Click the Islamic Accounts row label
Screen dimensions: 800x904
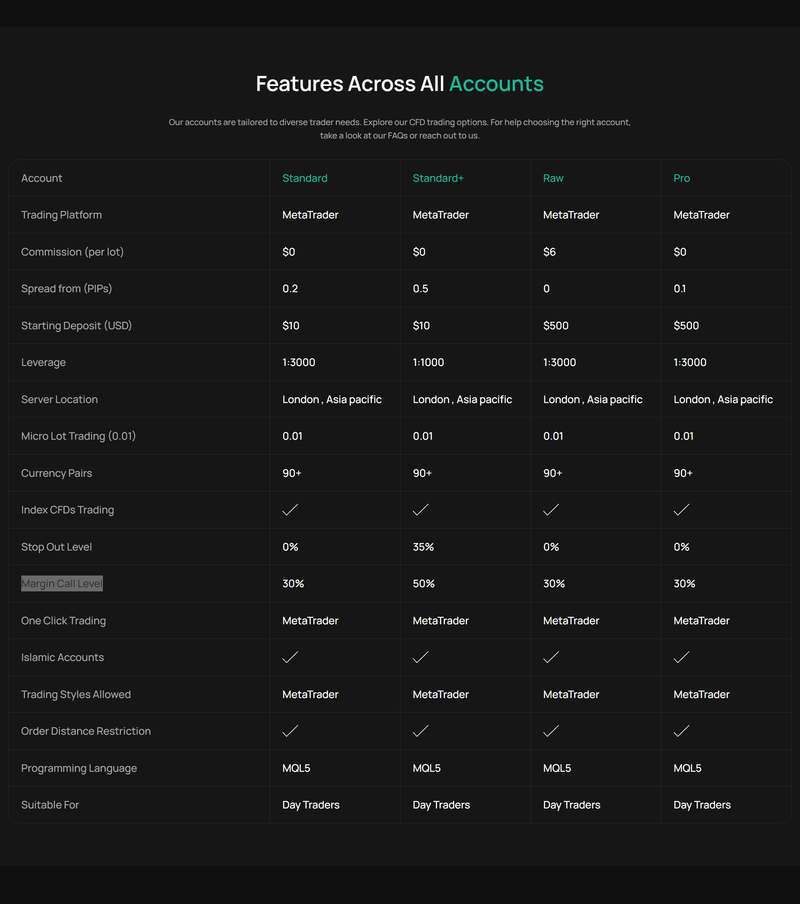pyautogui.click(x=62, y=657)
